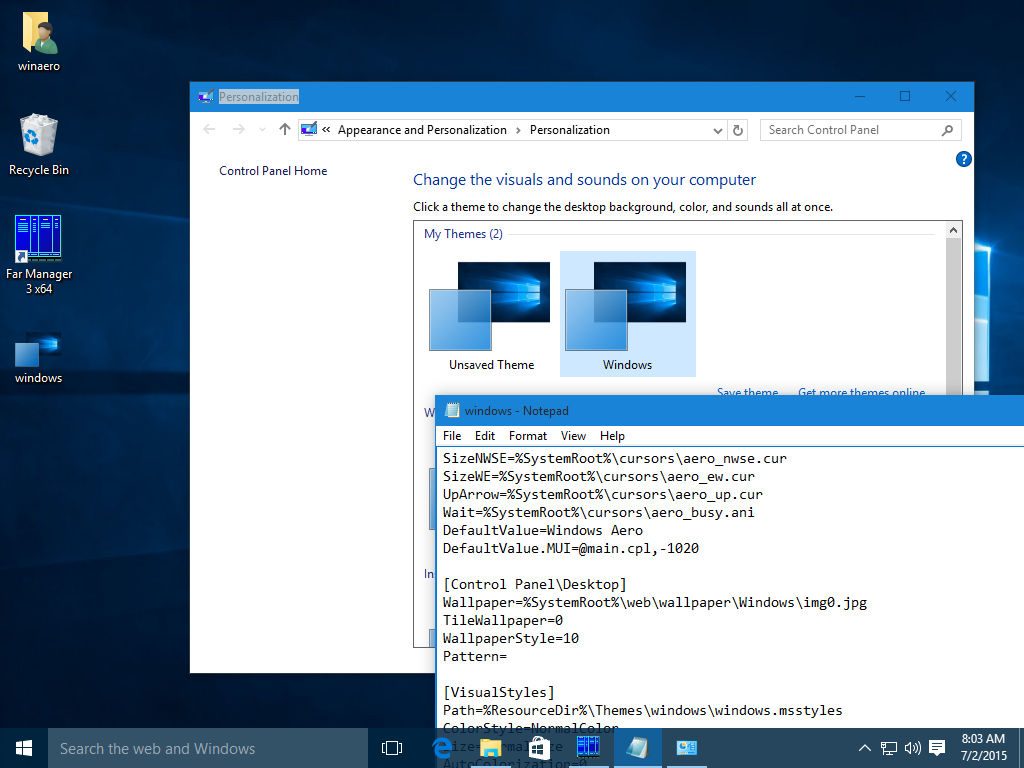The height and width of the screenshot is (768, 1024).
Task: Expand the address bar history dropdown
Action: pyautogui.click(x=717, y=130)
